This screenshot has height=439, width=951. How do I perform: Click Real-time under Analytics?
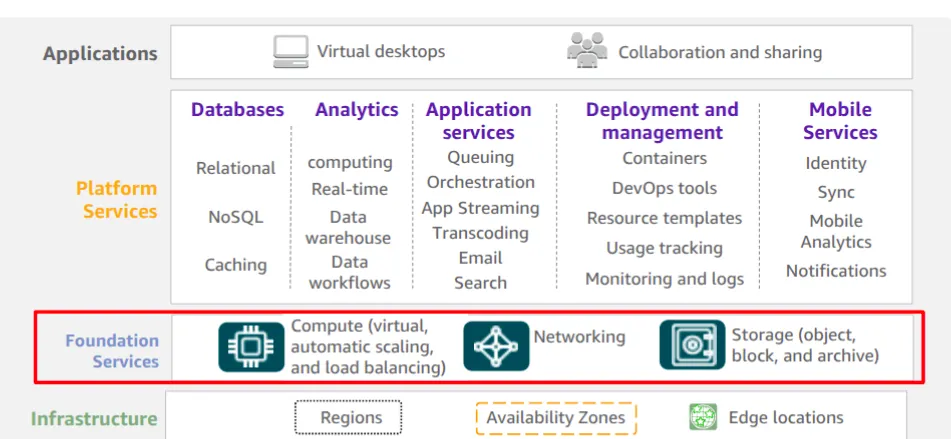(349, 189)
